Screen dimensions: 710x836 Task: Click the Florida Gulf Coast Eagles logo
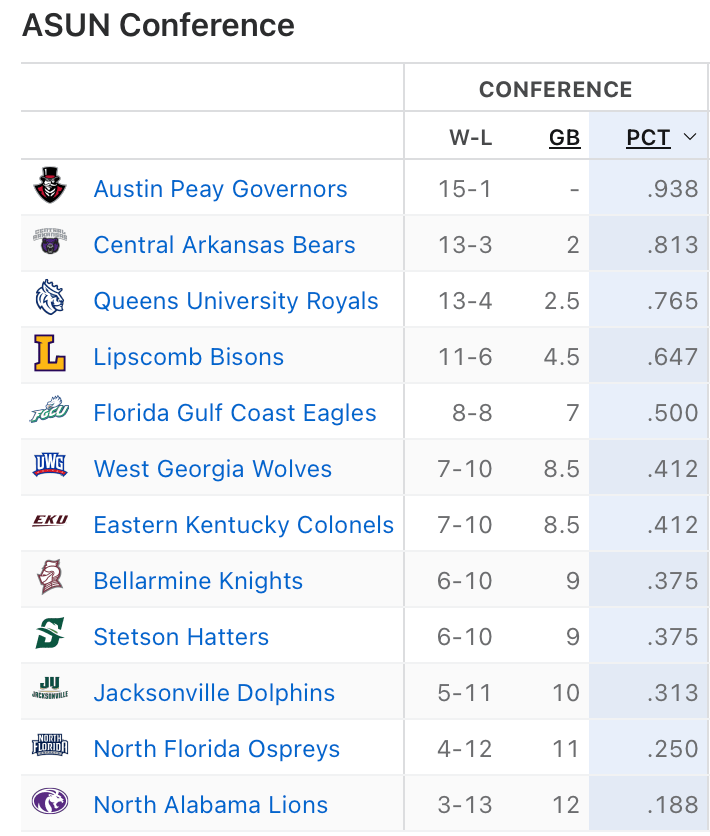pyautogui.click(x=50, y=411)
